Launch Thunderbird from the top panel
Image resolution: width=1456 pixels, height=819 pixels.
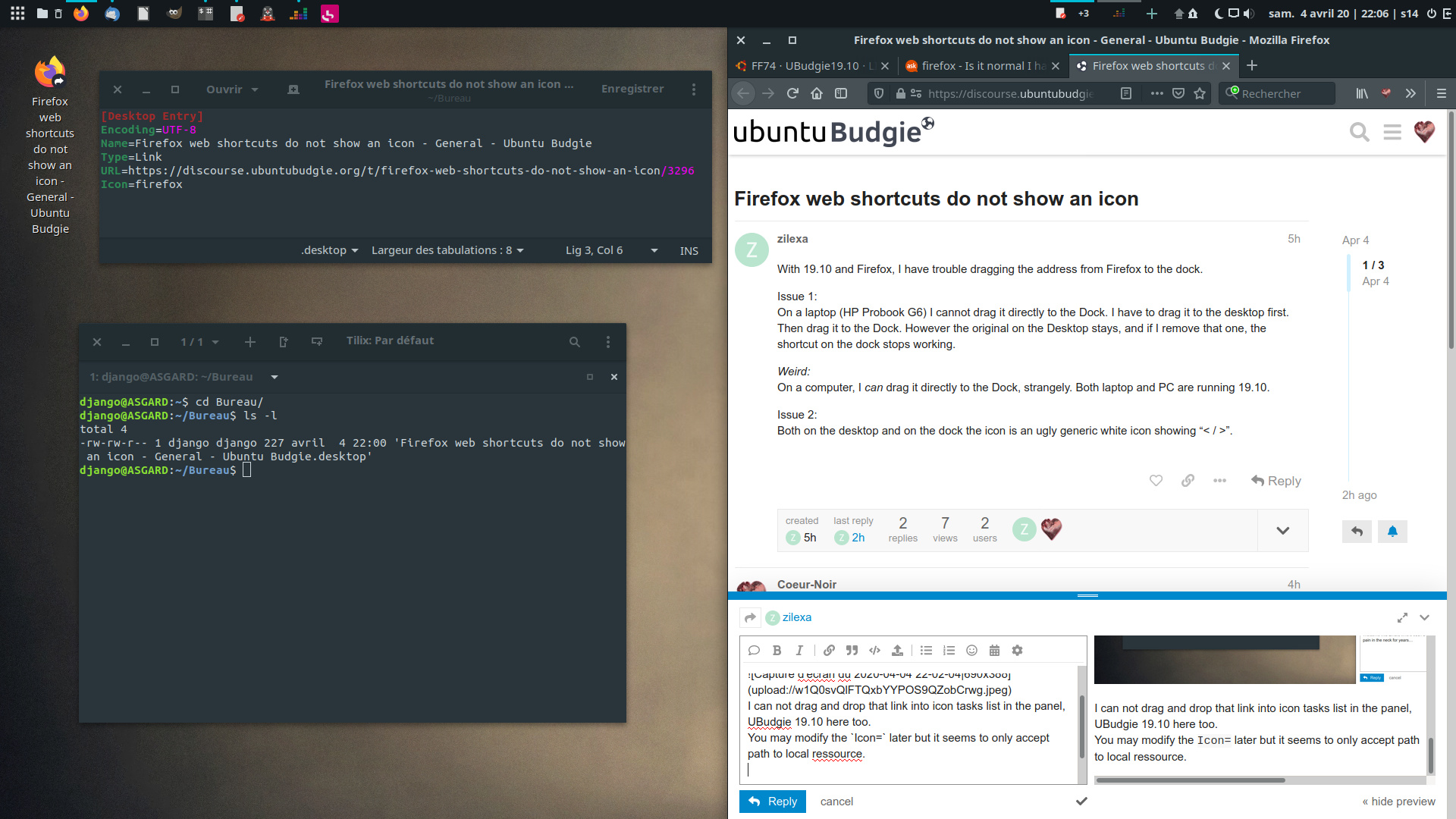click(112, 13)
